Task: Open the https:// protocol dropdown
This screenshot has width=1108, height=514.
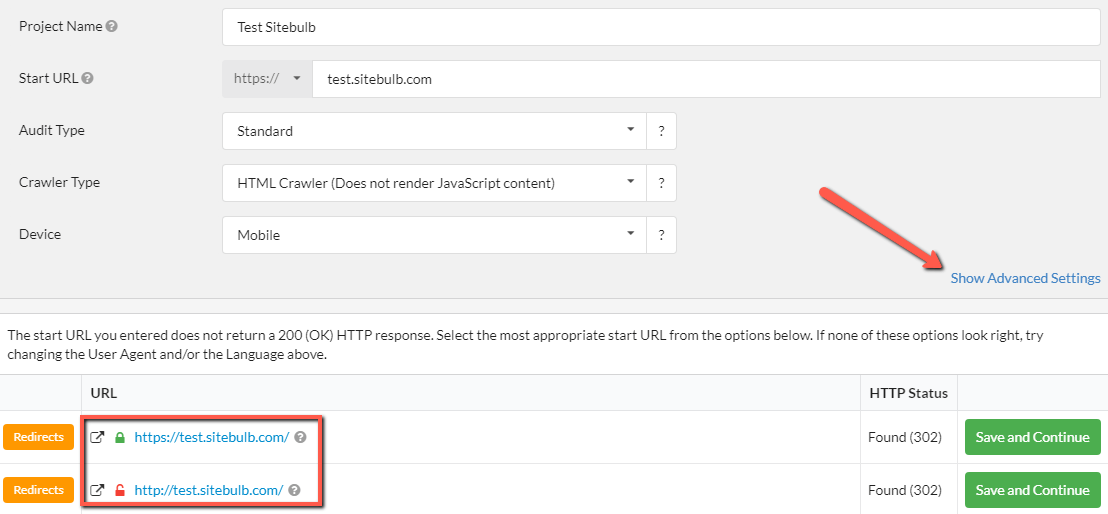Action: (267, 79)
